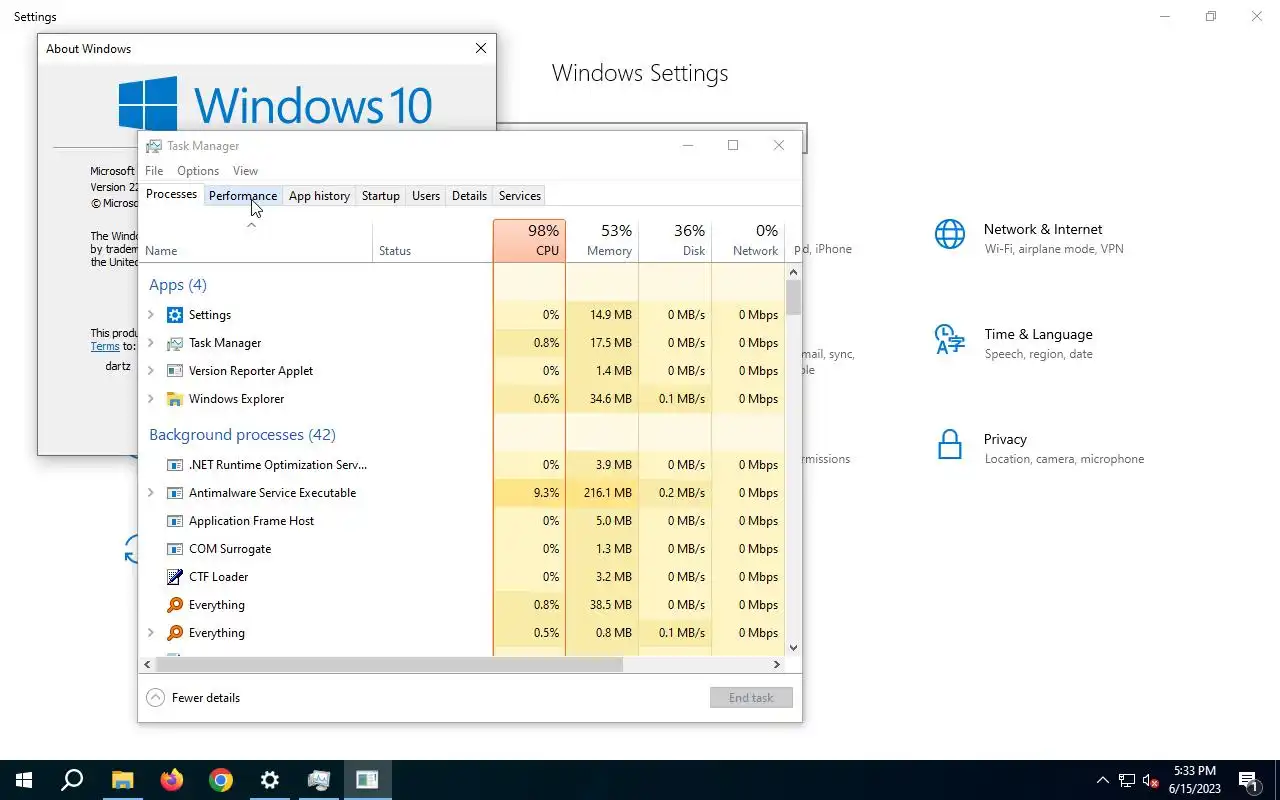Viewport: 1280px width, 800px height.
Task: Sort processes by Network column
Action: point(748,241)
